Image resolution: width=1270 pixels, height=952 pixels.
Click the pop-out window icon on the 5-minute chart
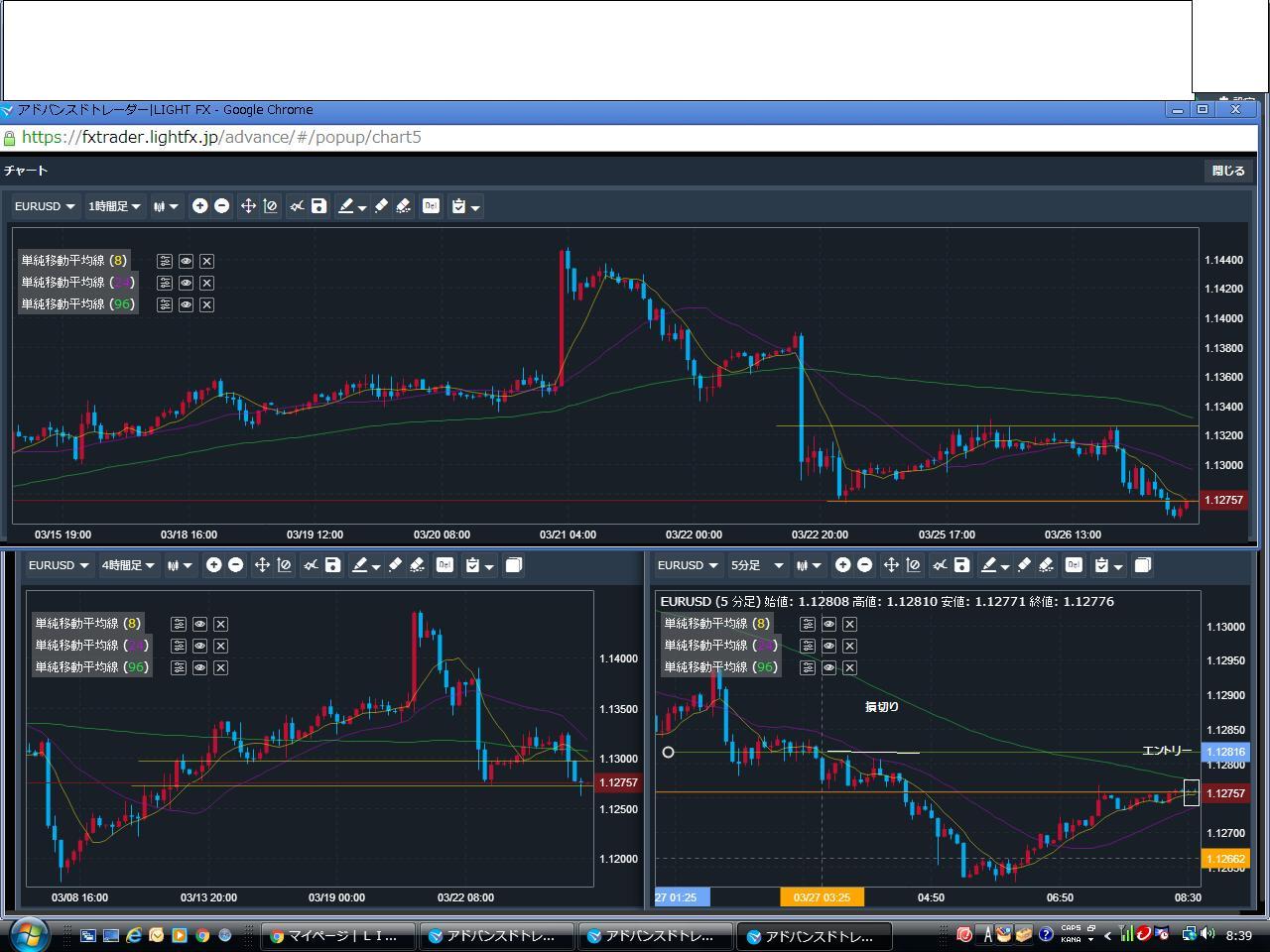pos(1143,565)
